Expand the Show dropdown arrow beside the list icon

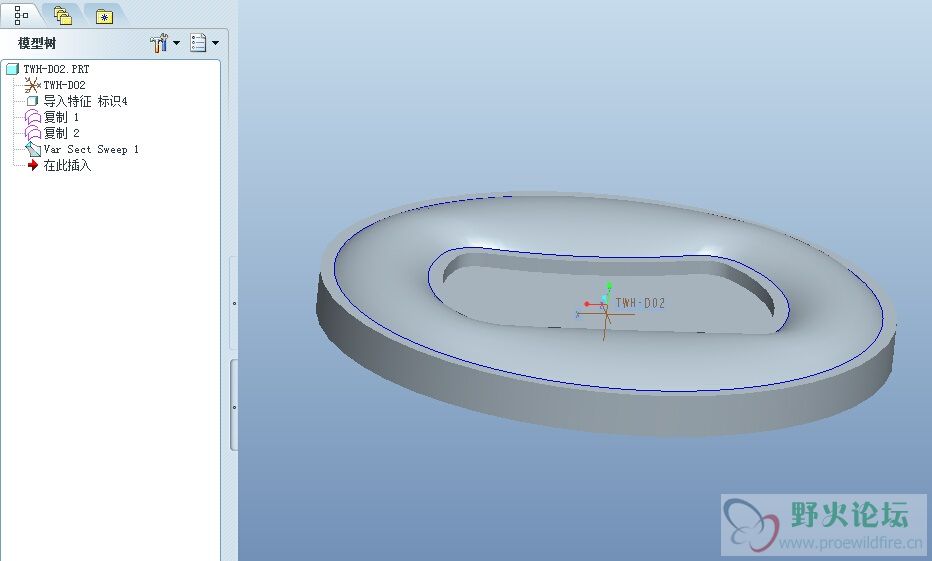[x=215, y=43]
